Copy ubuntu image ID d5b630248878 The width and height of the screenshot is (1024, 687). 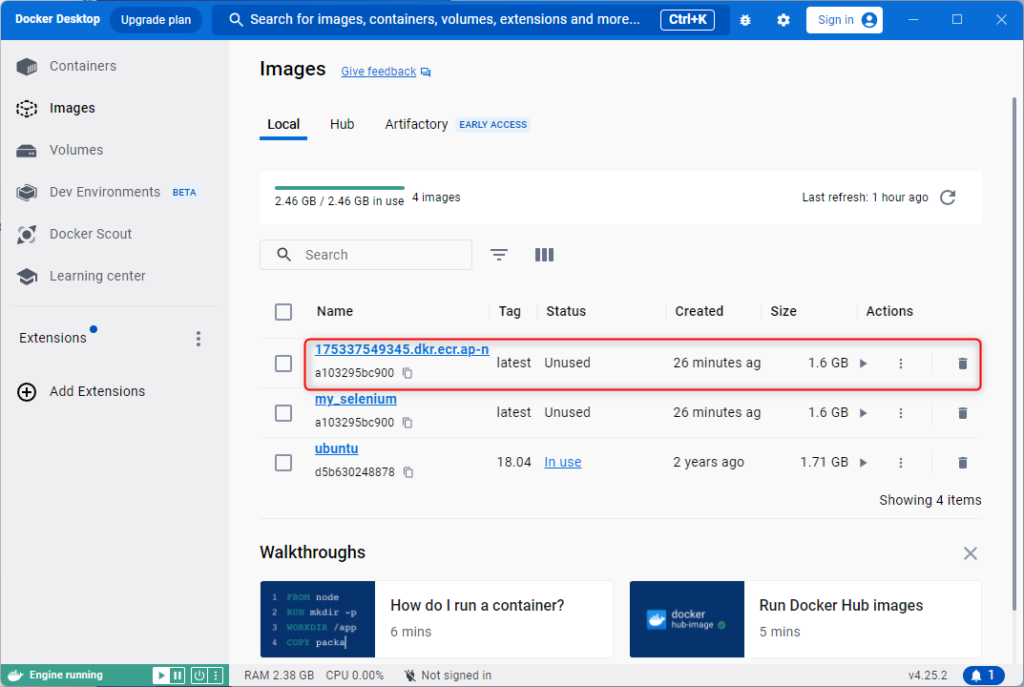pyautogui.click(x=408, y=472)
